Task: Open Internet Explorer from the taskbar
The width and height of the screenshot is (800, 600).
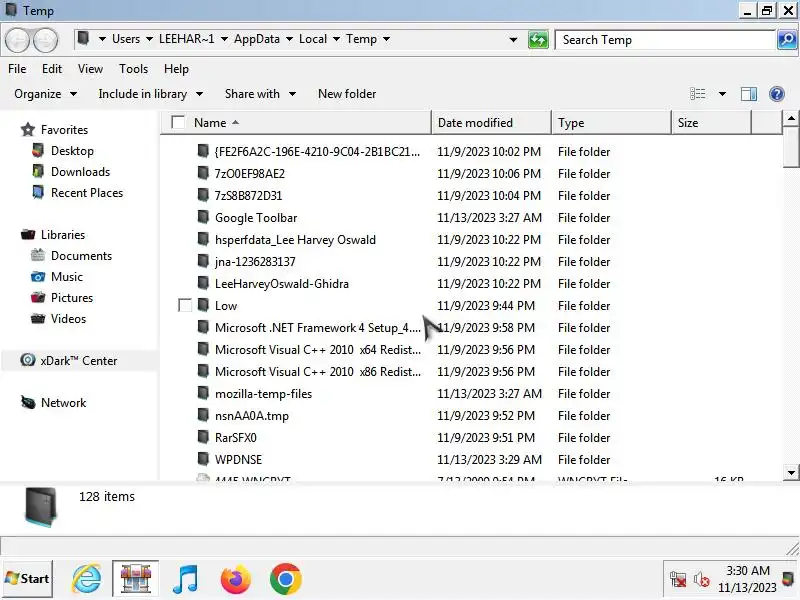Action: (86, 579)
